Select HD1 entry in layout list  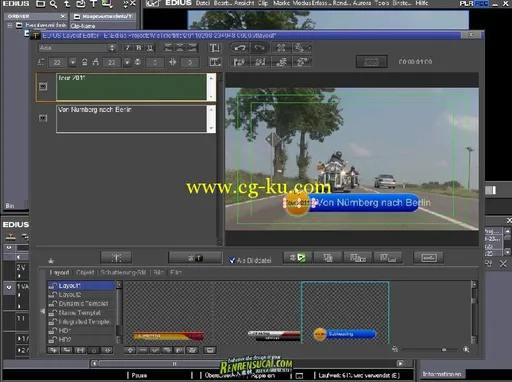81,331
